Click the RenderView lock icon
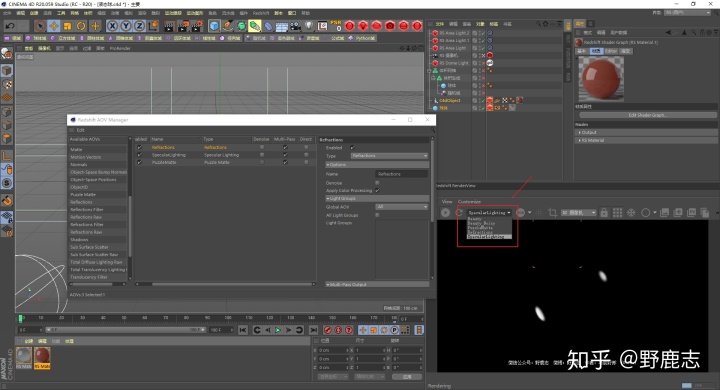The width and height of the screenshot is (720, 390). tap(604, 213)
